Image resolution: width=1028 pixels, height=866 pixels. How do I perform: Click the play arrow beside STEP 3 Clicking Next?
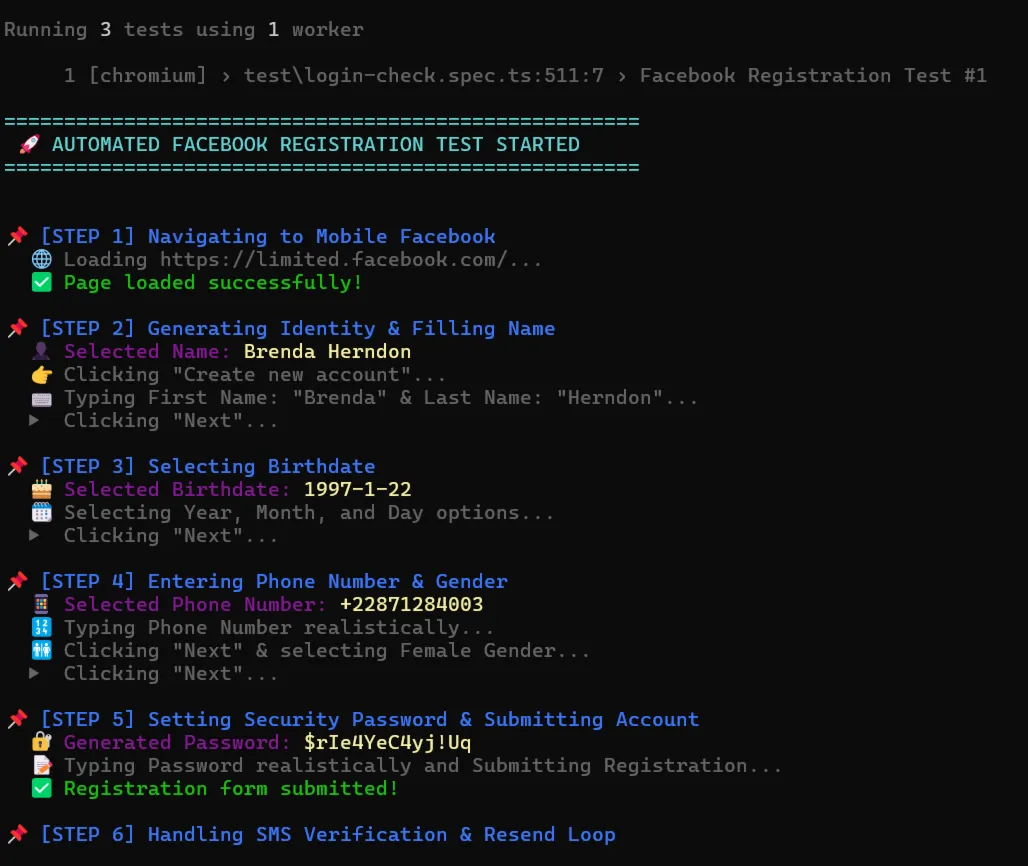pyautogui.click(x=34, y=535)
